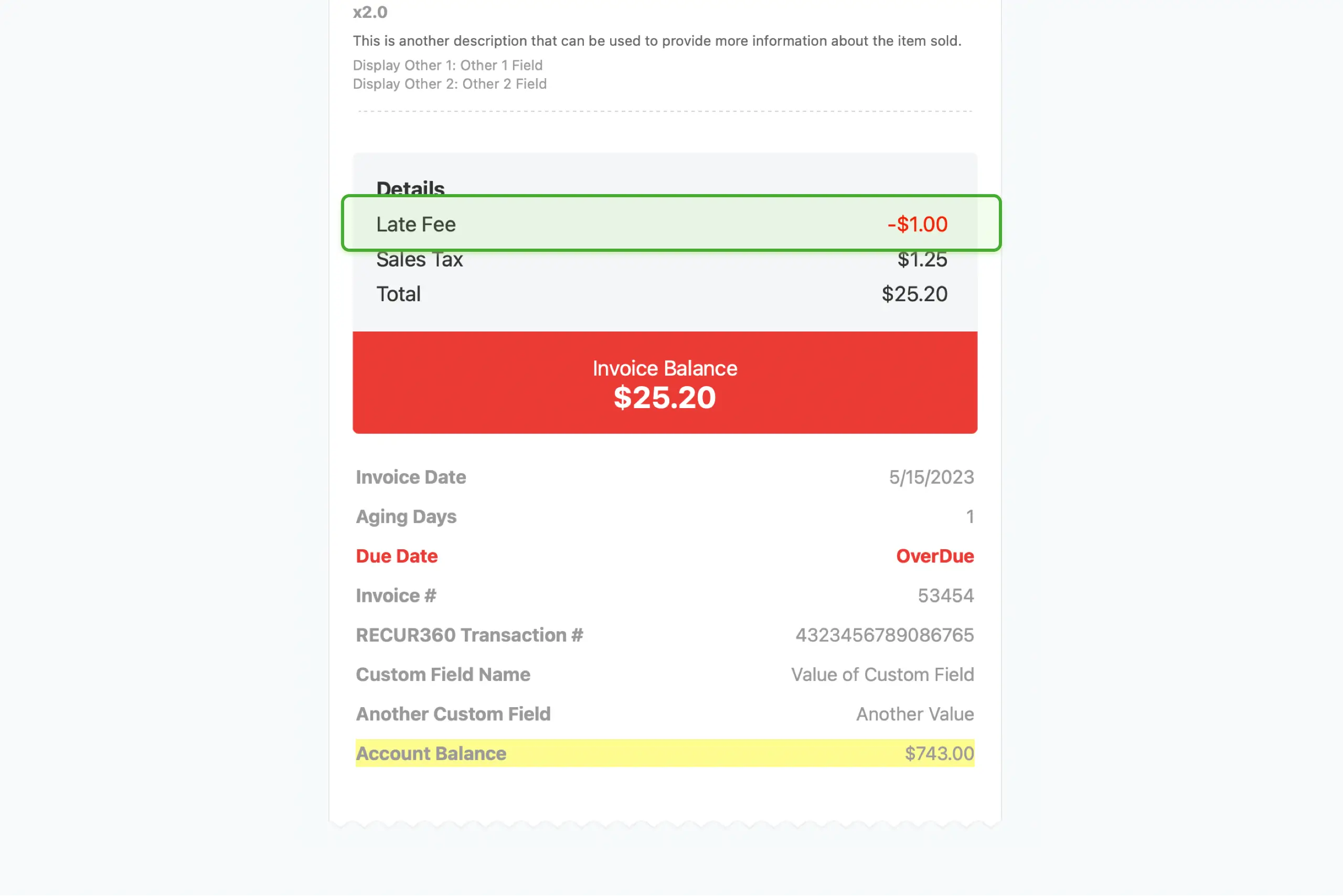Click transaction number 432345678​9086765
Image resolution: width=1343 pixels, height=896 pixels.
[x=884, y=635]
